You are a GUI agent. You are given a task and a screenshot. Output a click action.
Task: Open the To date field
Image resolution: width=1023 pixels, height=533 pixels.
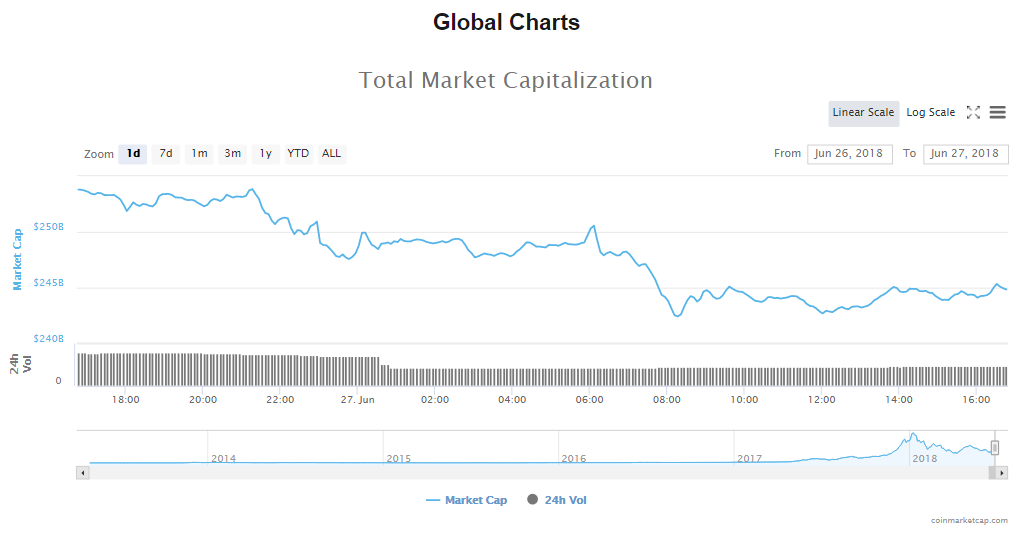click(x=965, y=154)
